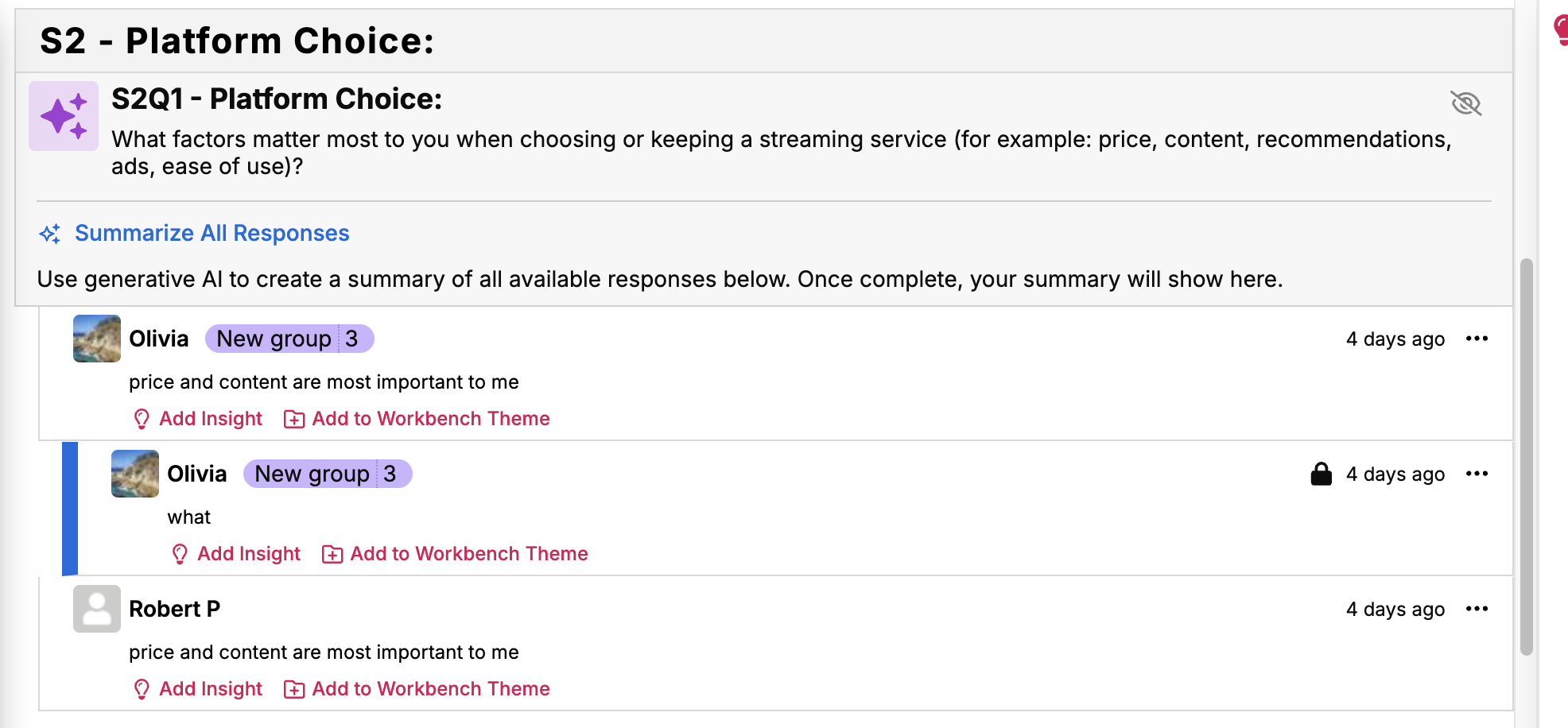1568x728 pixels.
Task: Click workbench folder icon on Olivia's "what" reply
Action: [332, 554]
